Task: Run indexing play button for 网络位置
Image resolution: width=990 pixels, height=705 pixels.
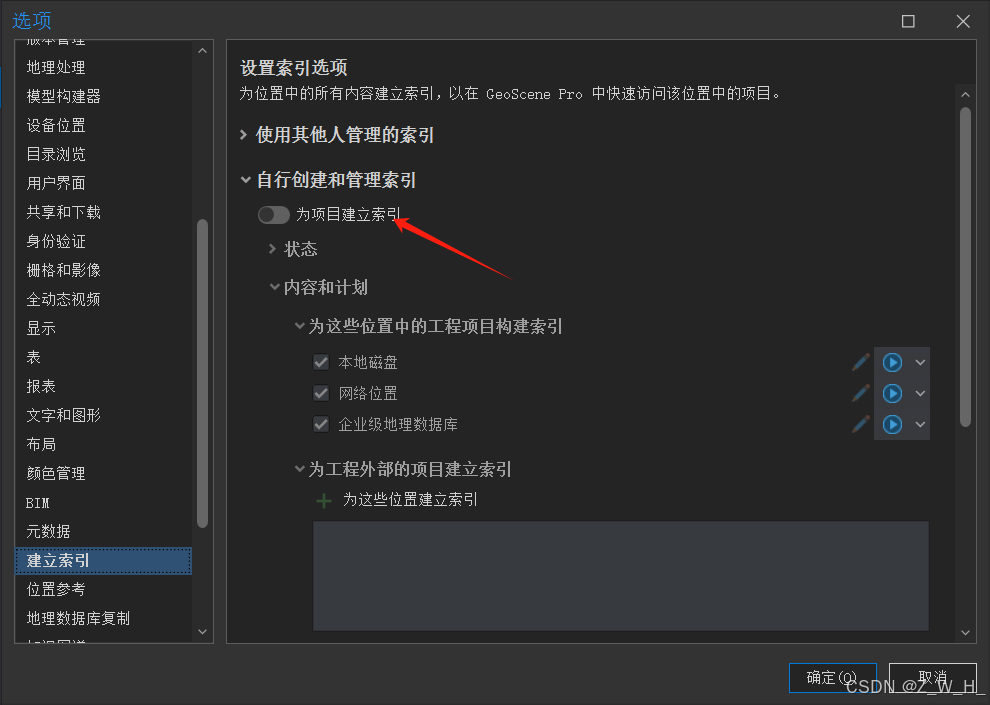Action: (892, 393)
